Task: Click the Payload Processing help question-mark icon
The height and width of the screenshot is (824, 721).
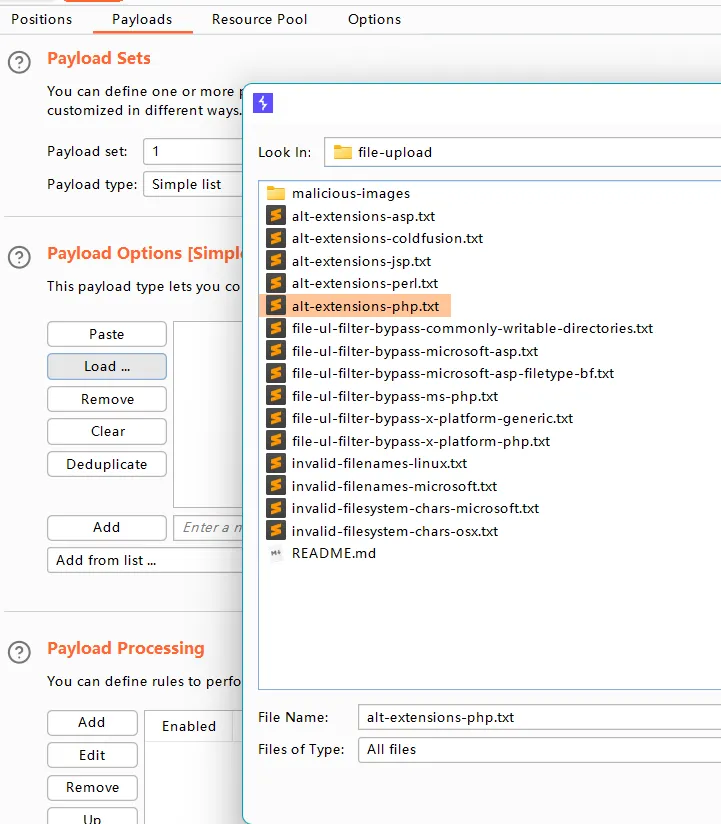Action: coord(19,652)
